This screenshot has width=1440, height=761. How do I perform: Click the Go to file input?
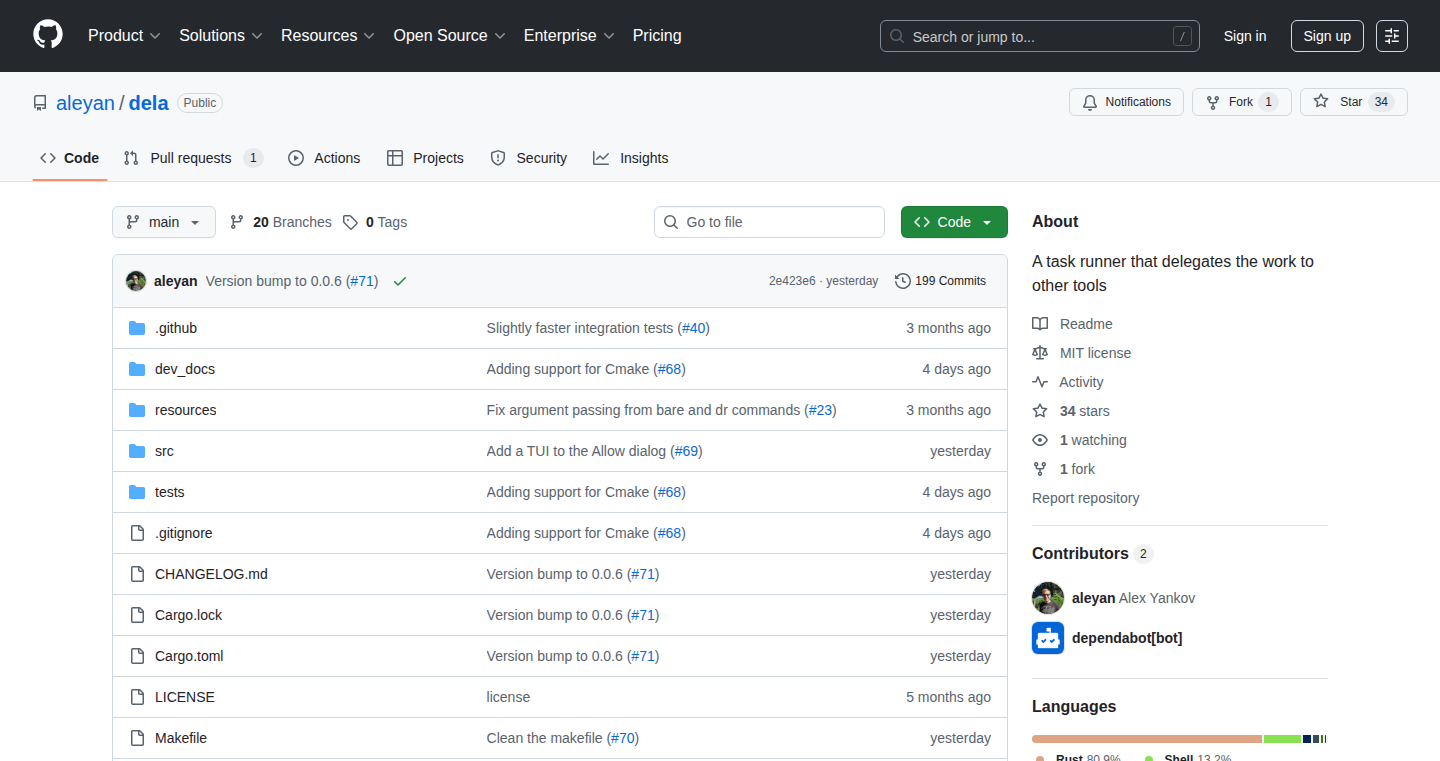click(770, 222)
